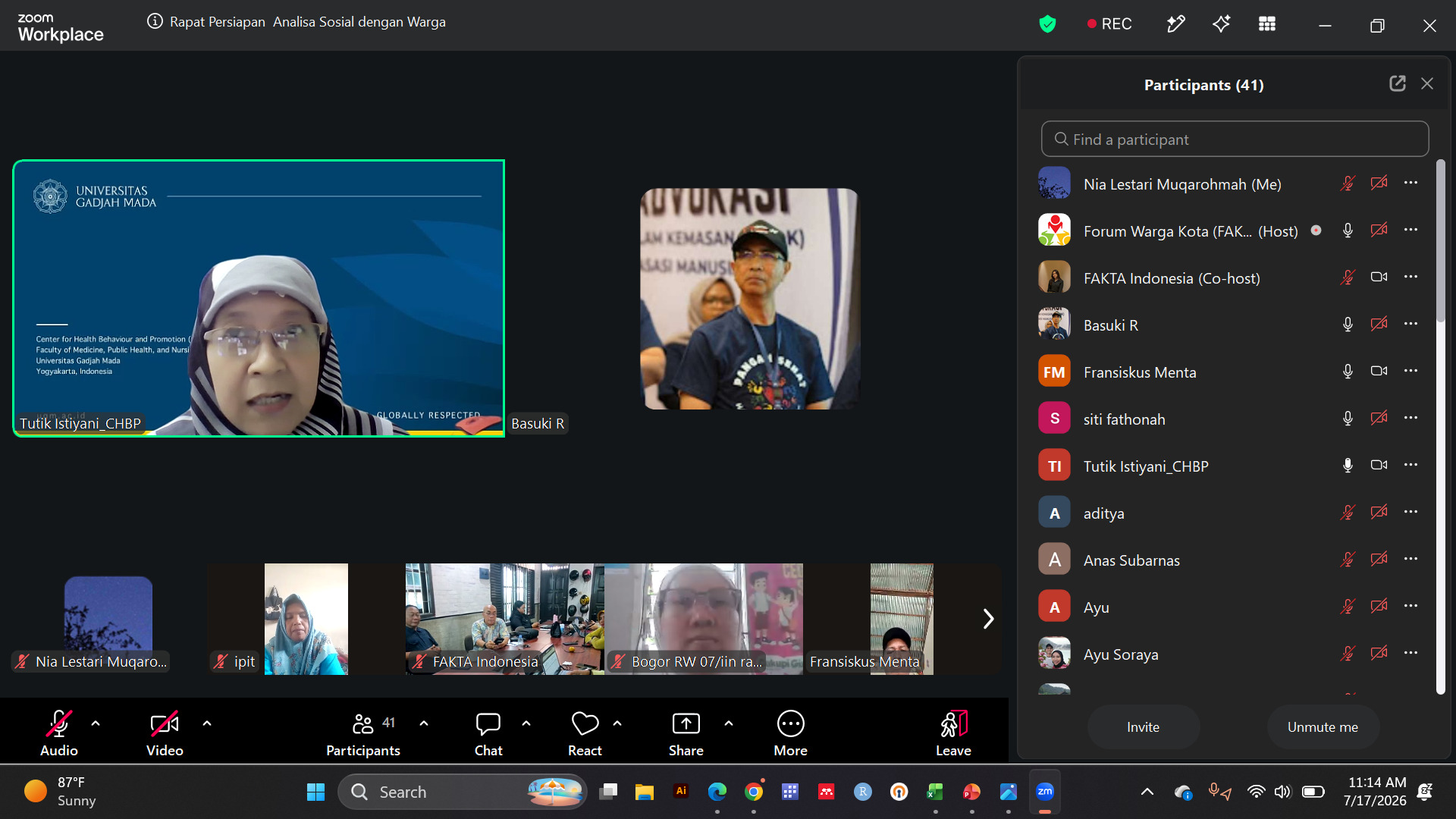The image size is (1456, 819).
Task: Open File Explorer from the taskbar
Action: 645,792
